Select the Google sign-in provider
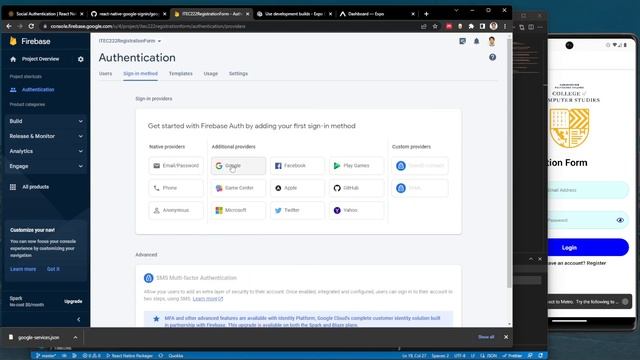The image size is (640, 360). tap(238, 166)
